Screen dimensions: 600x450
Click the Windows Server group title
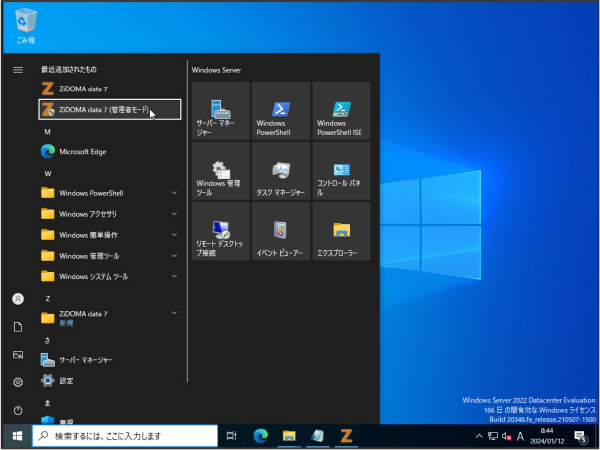(216, 70)
